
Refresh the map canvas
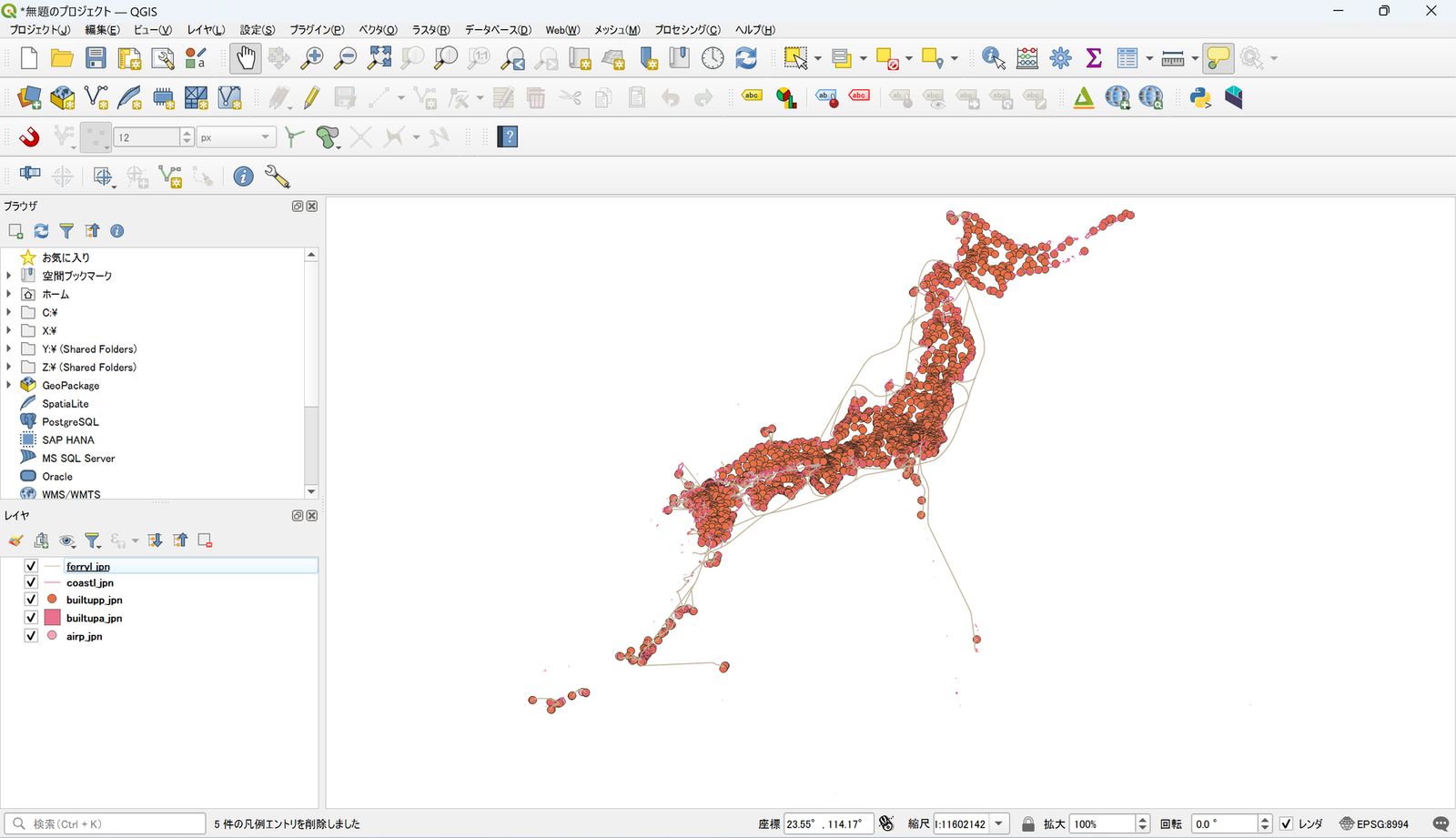[x=746, y=58]
